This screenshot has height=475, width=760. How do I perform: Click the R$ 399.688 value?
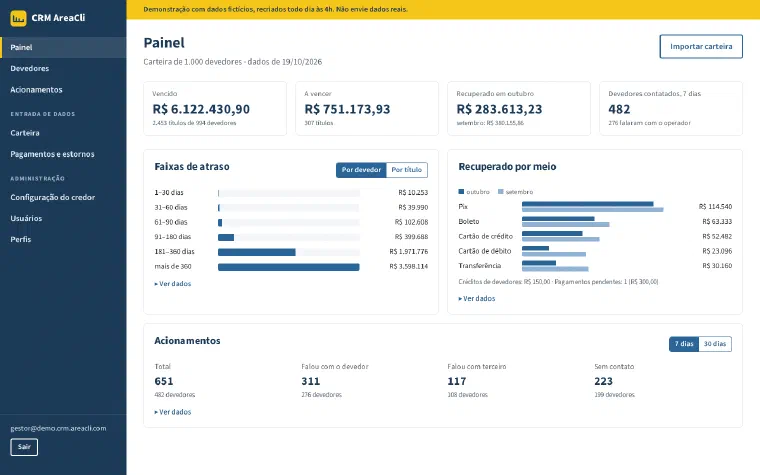(411, 237)
